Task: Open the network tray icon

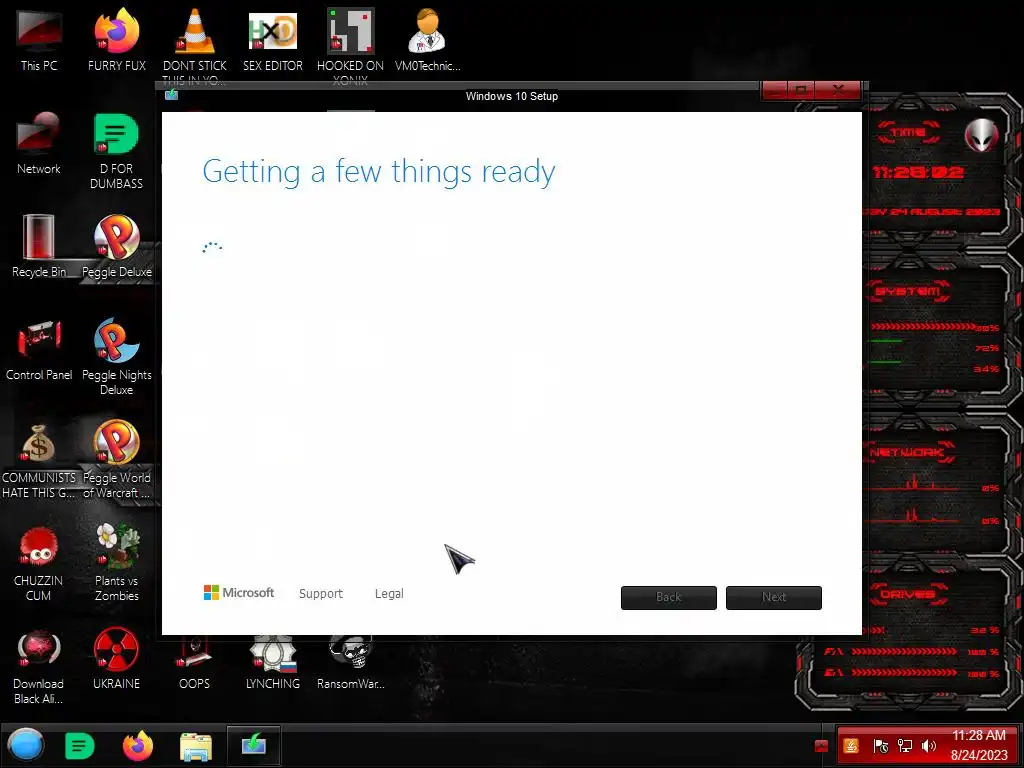Action: 904,746
